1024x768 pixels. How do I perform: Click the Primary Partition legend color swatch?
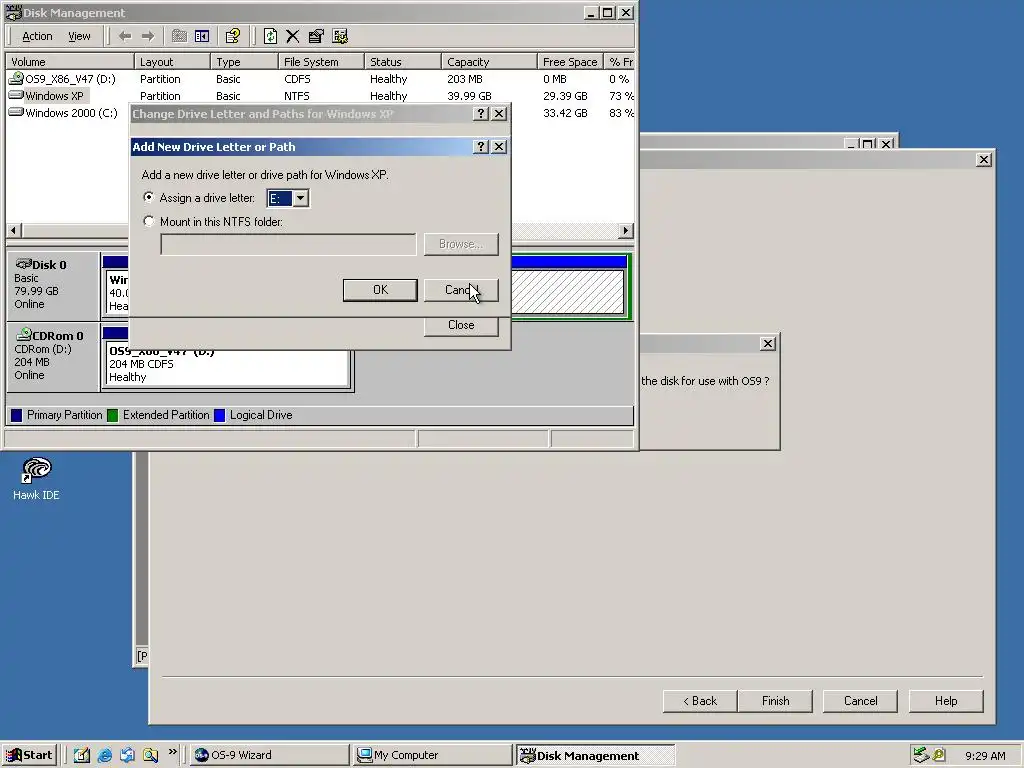pos(16,415)
